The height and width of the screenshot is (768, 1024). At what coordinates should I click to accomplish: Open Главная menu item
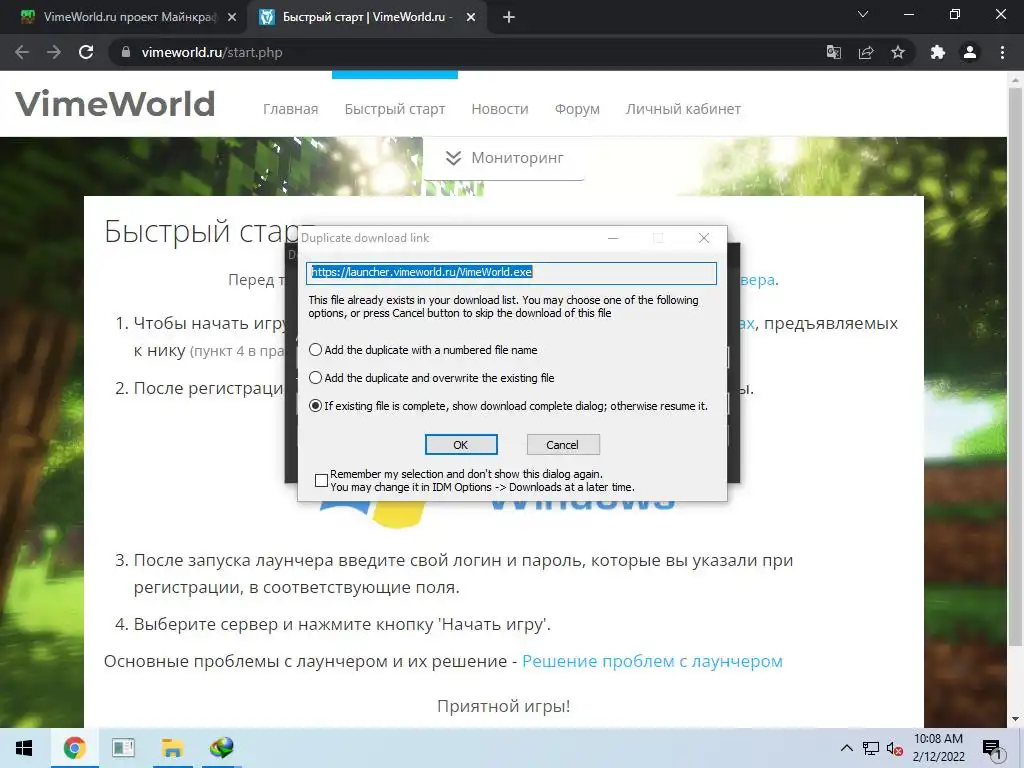coord(291,109)
